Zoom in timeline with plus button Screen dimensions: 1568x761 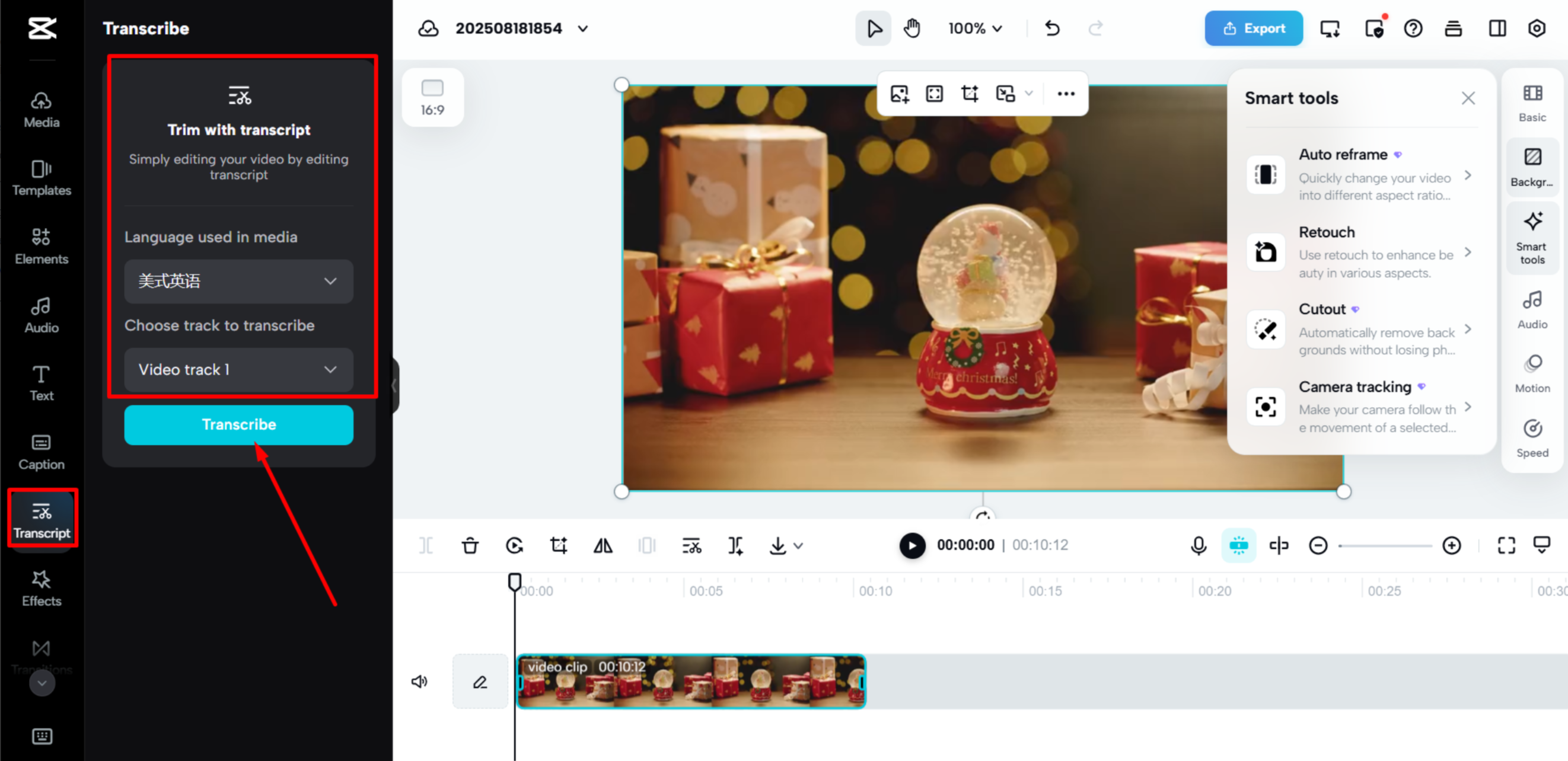(x=1452, y=545)
